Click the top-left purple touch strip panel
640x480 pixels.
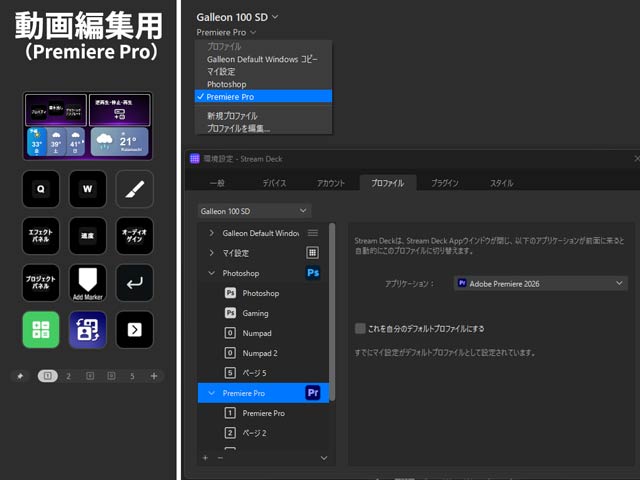56,110
